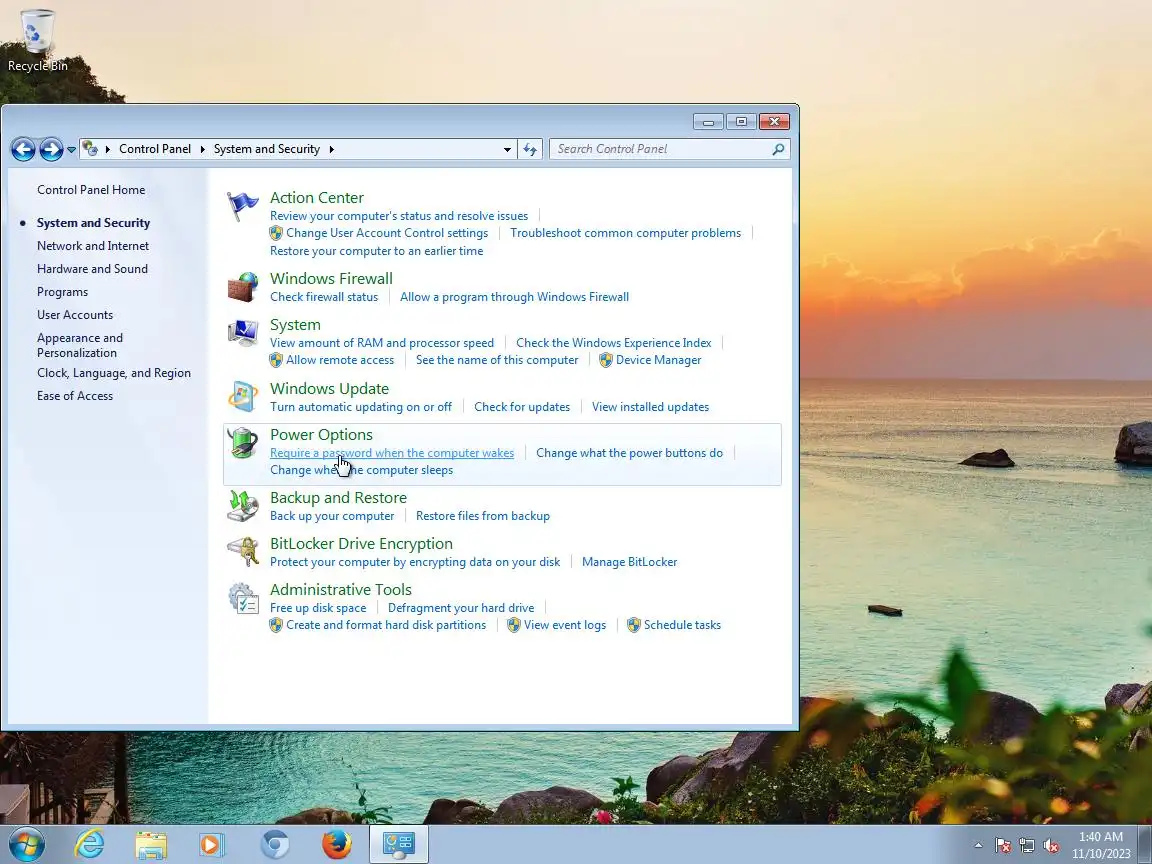The width and height of the screenshot is (1152, 864).
Task: Open Windows Explorer from the taskbar
Action: (x=151, y=845)
